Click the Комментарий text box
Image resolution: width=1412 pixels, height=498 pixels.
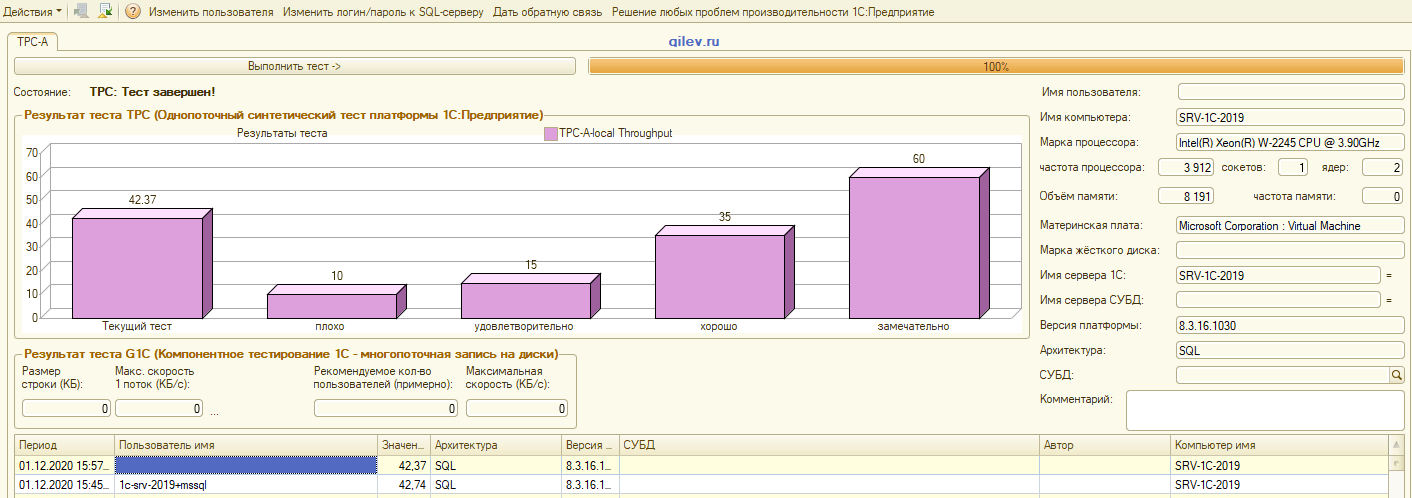[1265, 410]
